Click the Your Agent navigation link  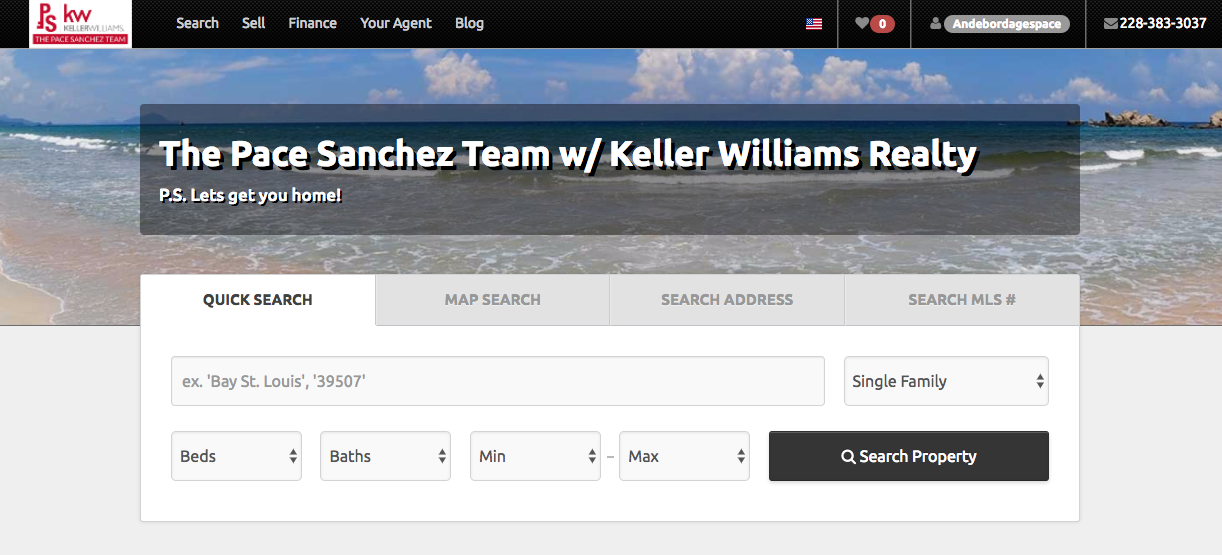pos(396,23)
